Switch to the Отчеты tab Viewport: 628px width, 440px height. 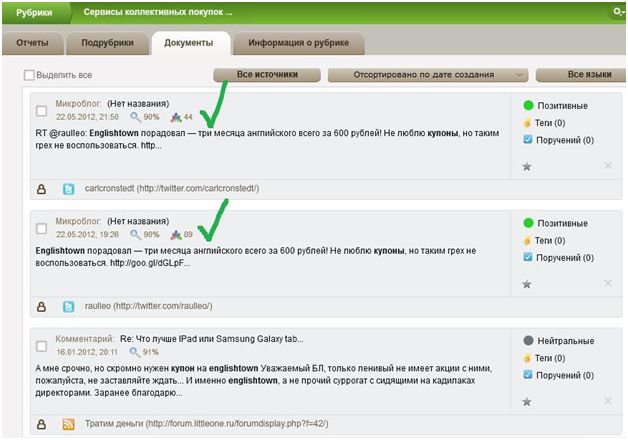(x=32, y=43)
